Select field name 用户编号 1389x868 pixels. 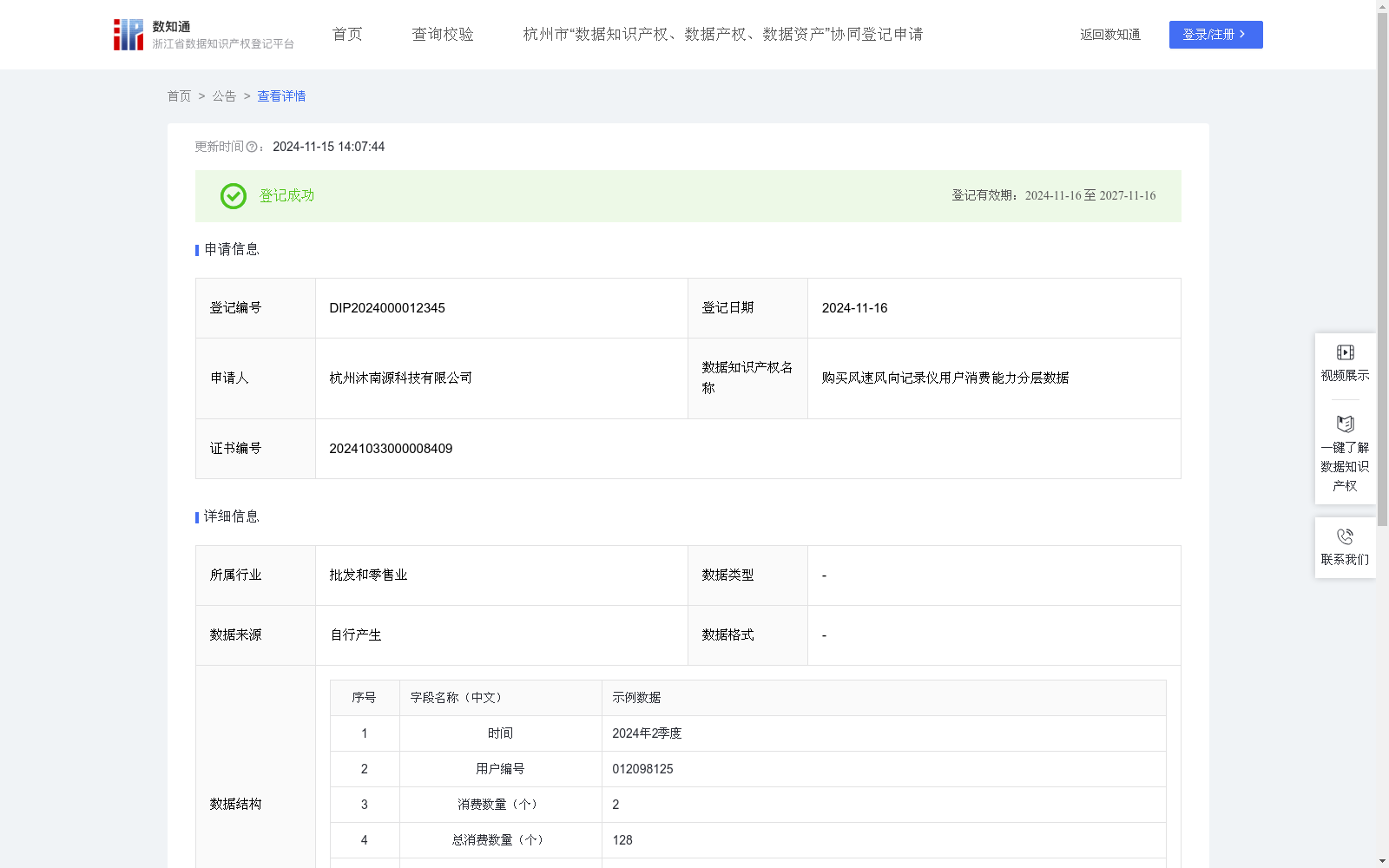click(x=500, y=769)
